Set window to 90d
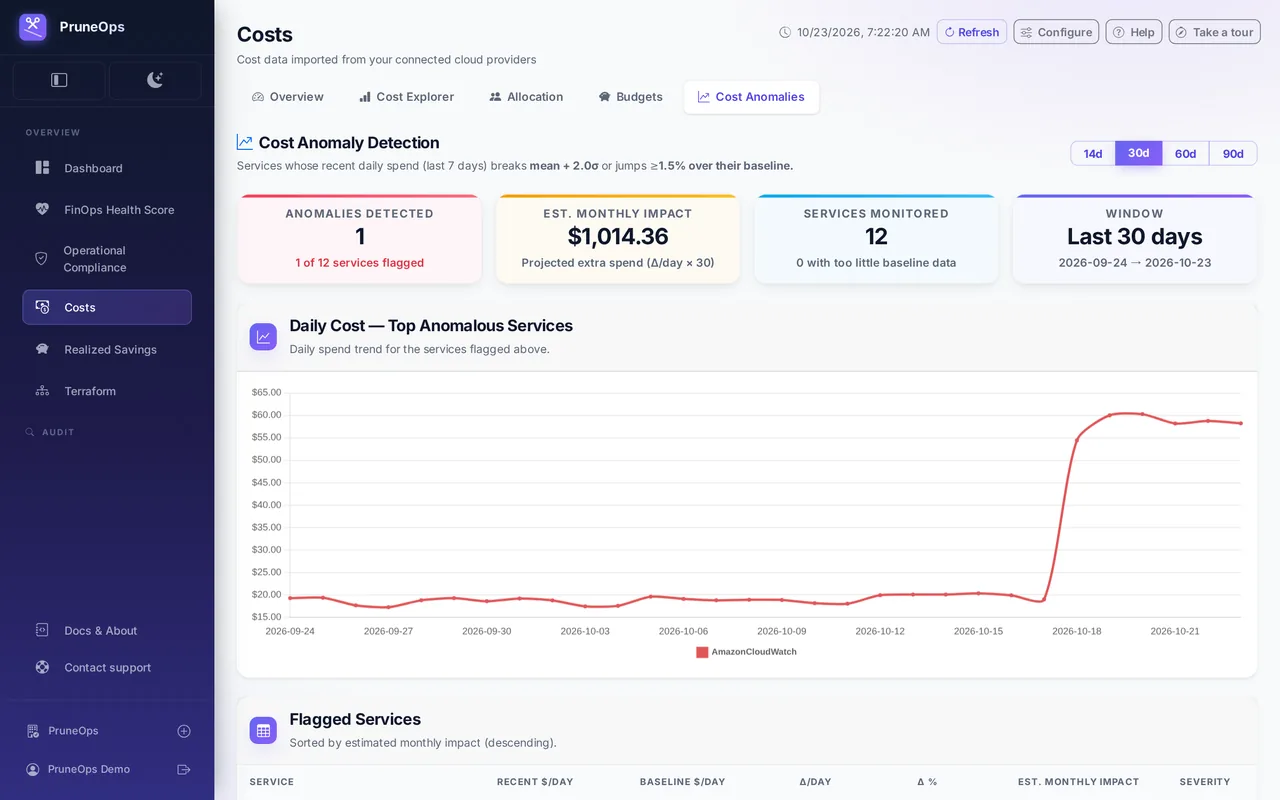The width and height of the screenshot is (1280, 800). [x=1233, y=153]
